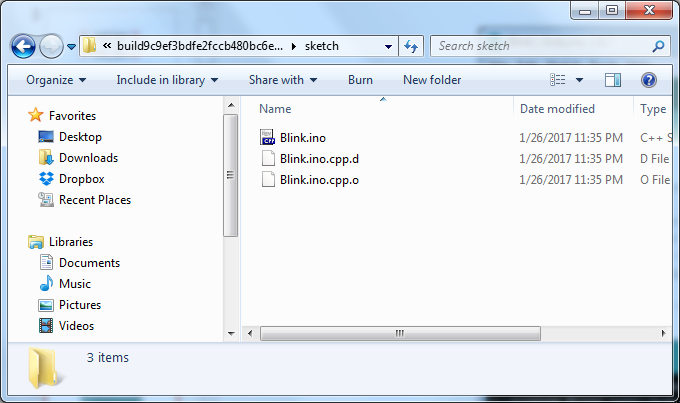This screenshot has height=403, width=680.
Task: Click the date of Blink.ino
Action: click(571, 138)
